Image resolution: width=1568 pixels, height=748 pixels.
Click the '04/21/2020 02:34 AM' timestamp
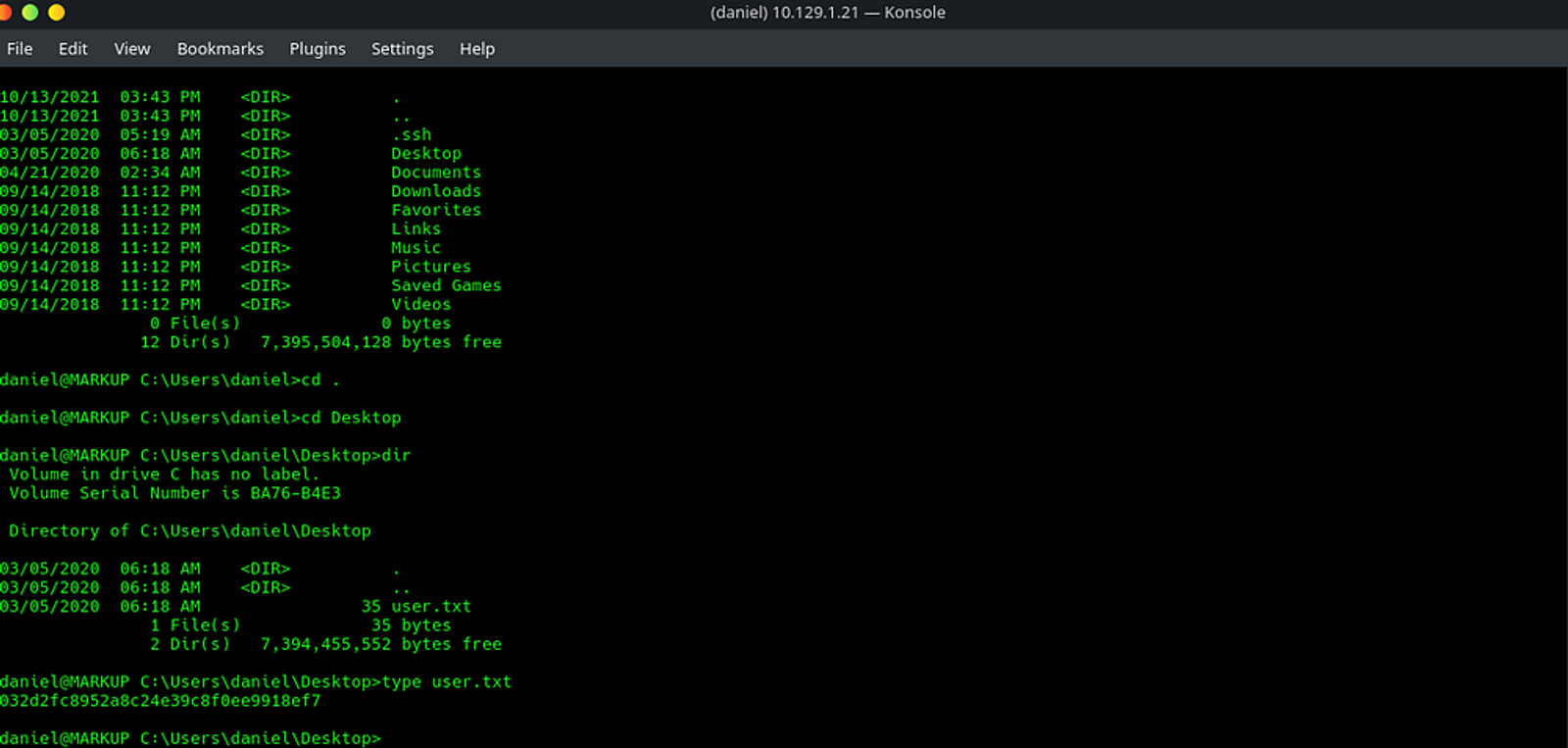100,173
